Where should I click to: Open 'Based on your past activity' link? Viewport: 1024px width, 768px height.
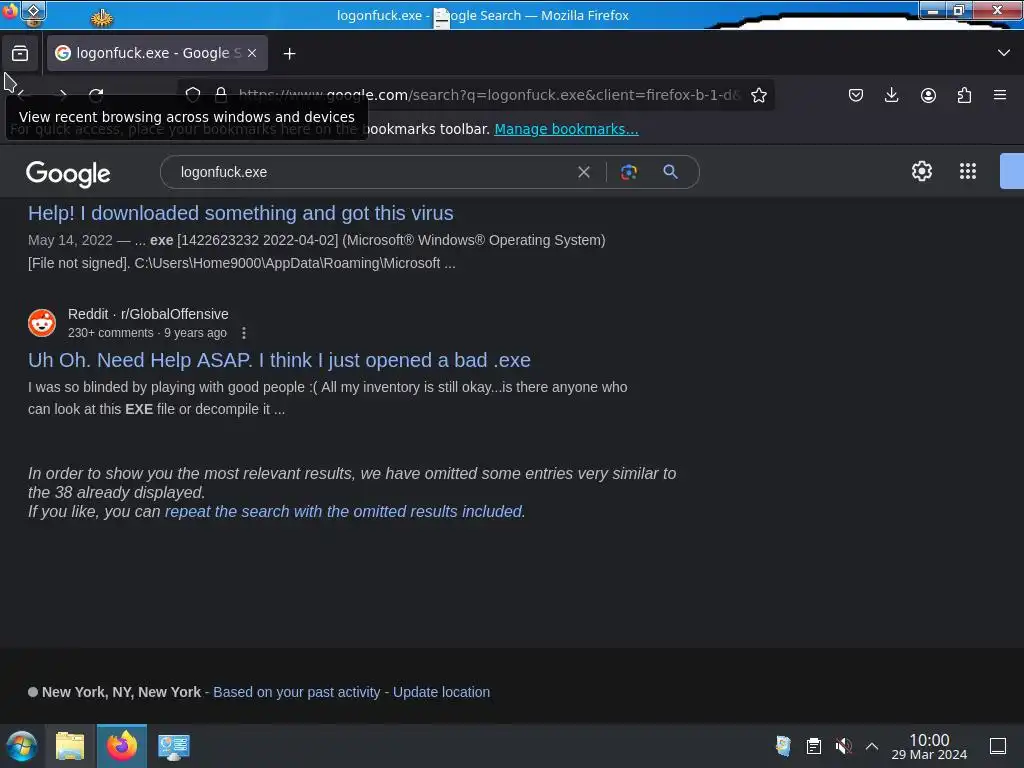[x=296, y=692]
